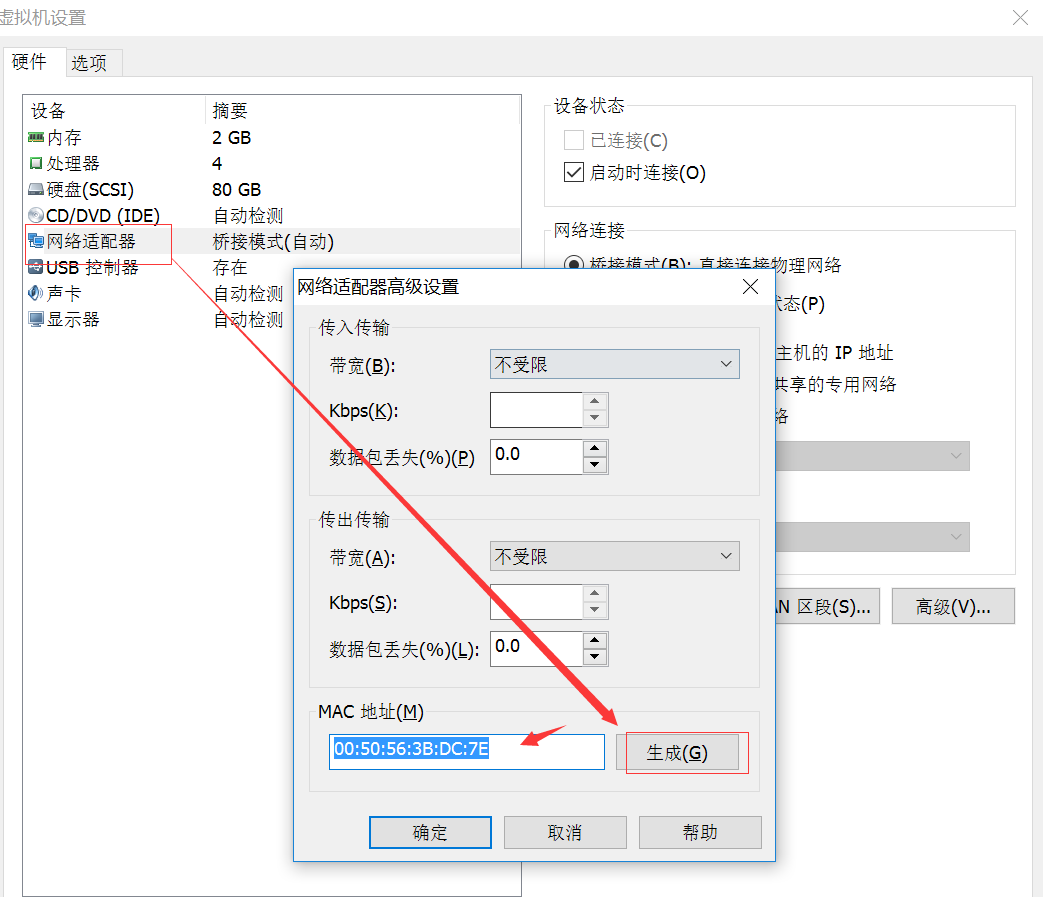The width and height of the screenshot is (1043, 897).
Task: Open the 高级(V)... advanced button
Action: 953,606
